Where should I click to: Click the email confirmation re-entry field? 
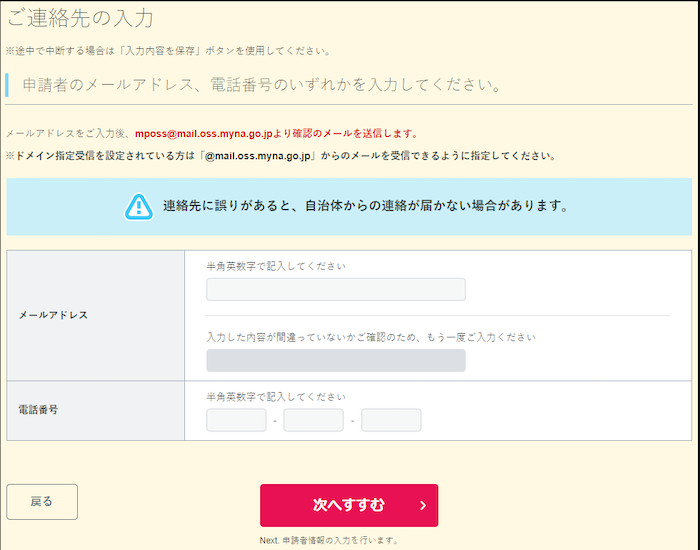(x=335, y=360)
